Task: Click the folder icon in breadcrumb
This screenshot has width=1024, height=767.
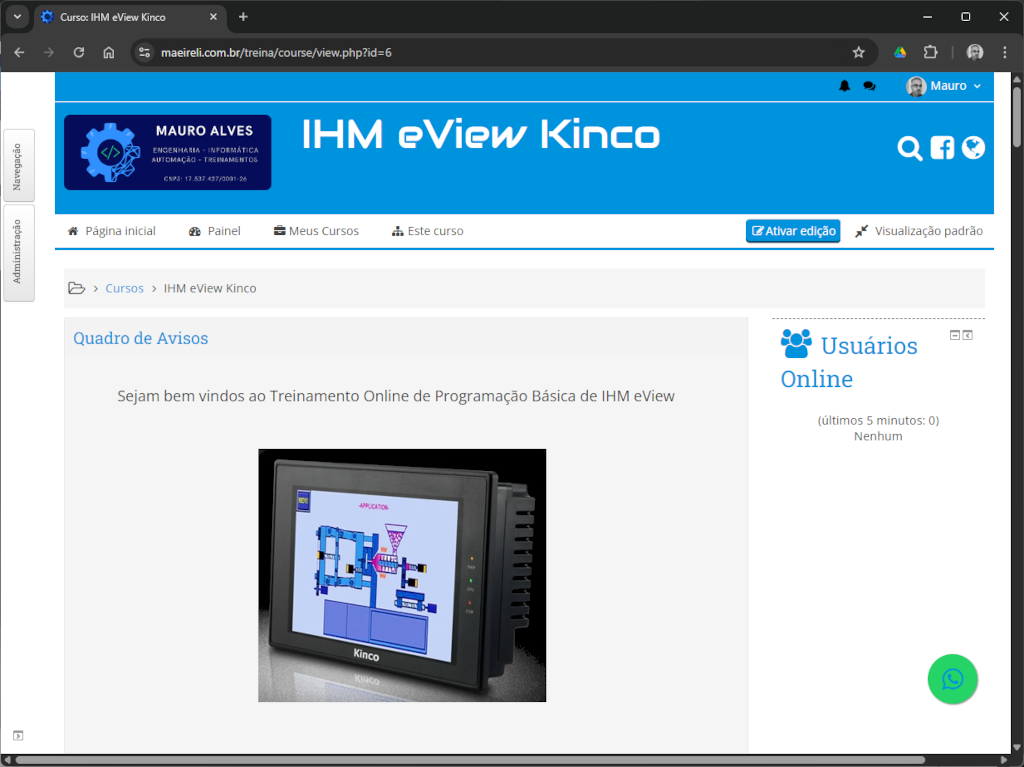Action: click(76, 288)
